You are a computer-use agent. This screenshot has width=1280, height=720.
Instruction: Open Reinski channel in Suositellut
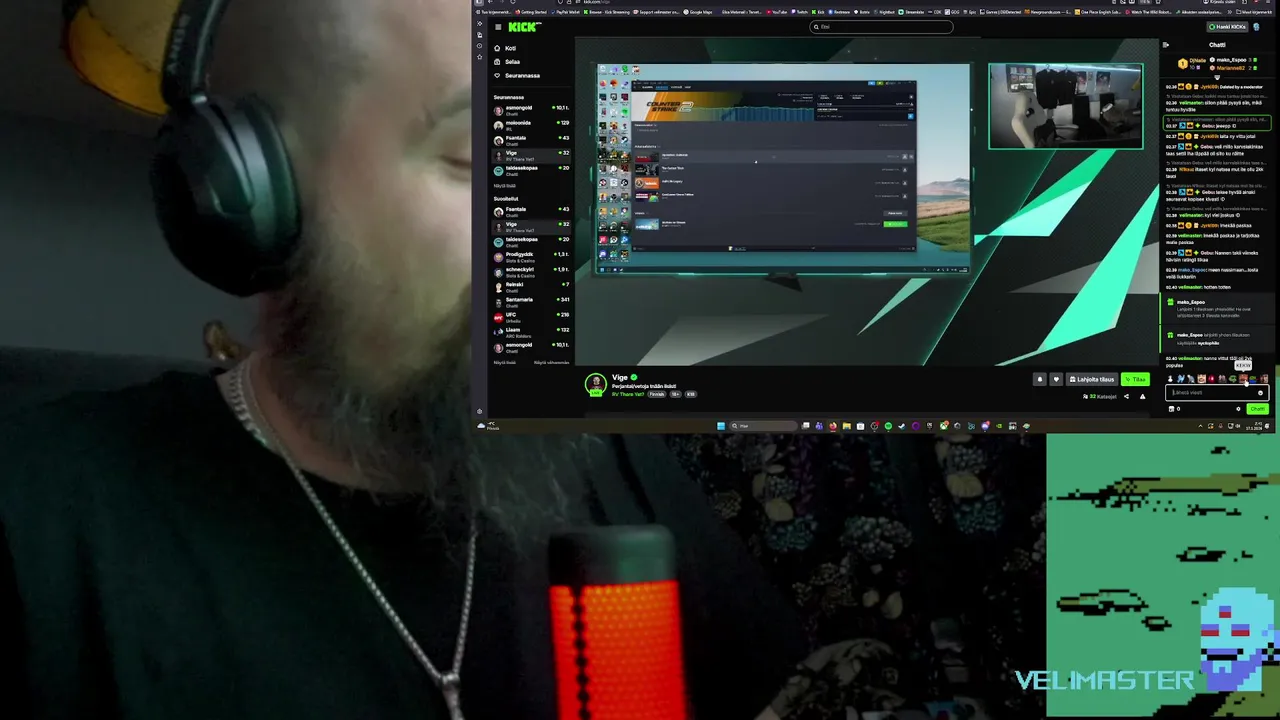tap(531, 286)
